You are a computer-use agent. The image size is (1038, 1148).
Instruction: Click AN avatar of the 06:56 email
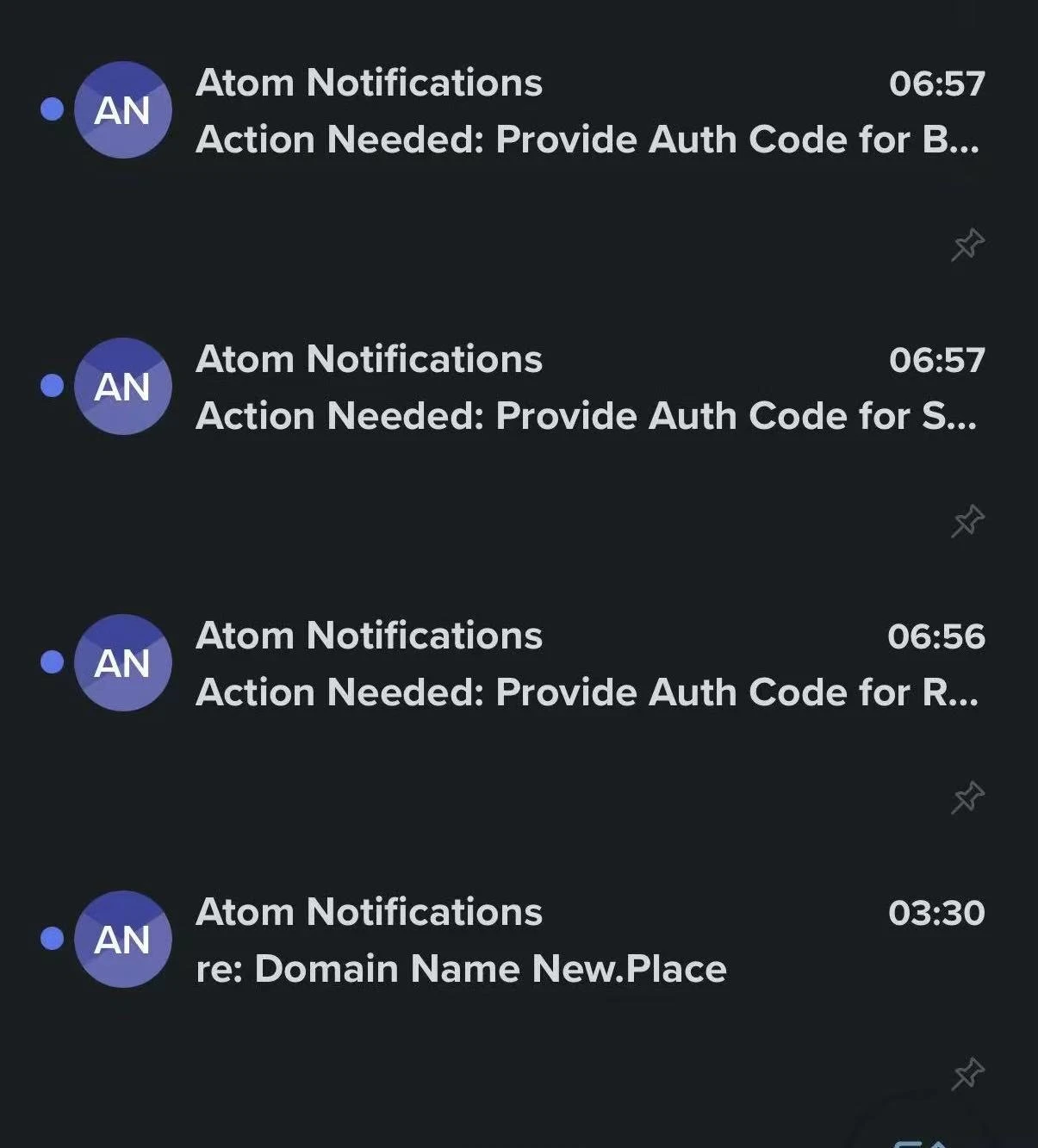123,662
